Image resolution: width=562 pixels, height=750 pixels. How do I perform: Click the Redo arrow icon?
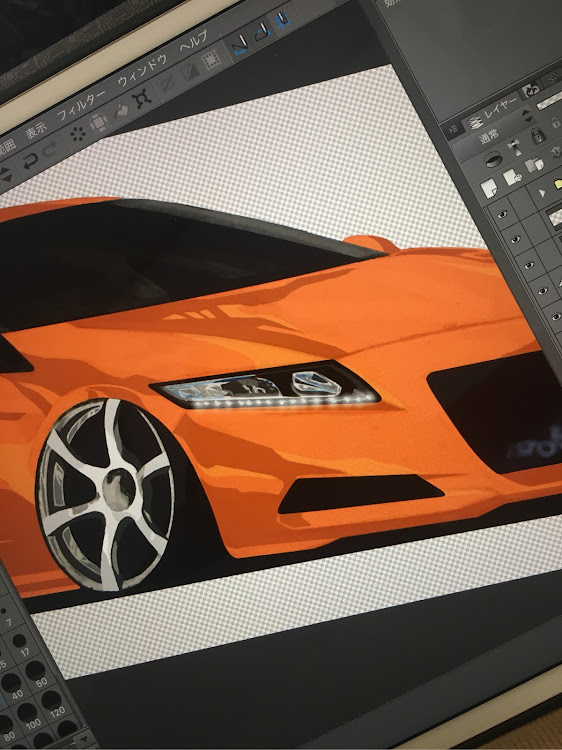click(50, 151)
